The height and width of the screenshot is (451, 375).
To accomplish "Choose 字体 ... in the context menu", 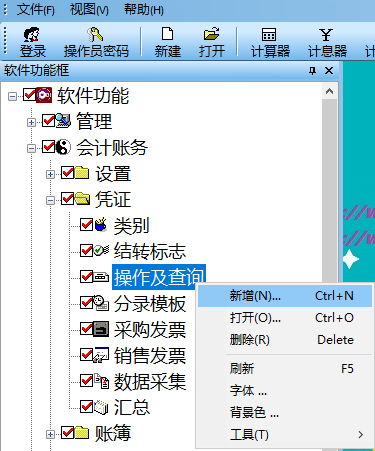I will [285, 391].
